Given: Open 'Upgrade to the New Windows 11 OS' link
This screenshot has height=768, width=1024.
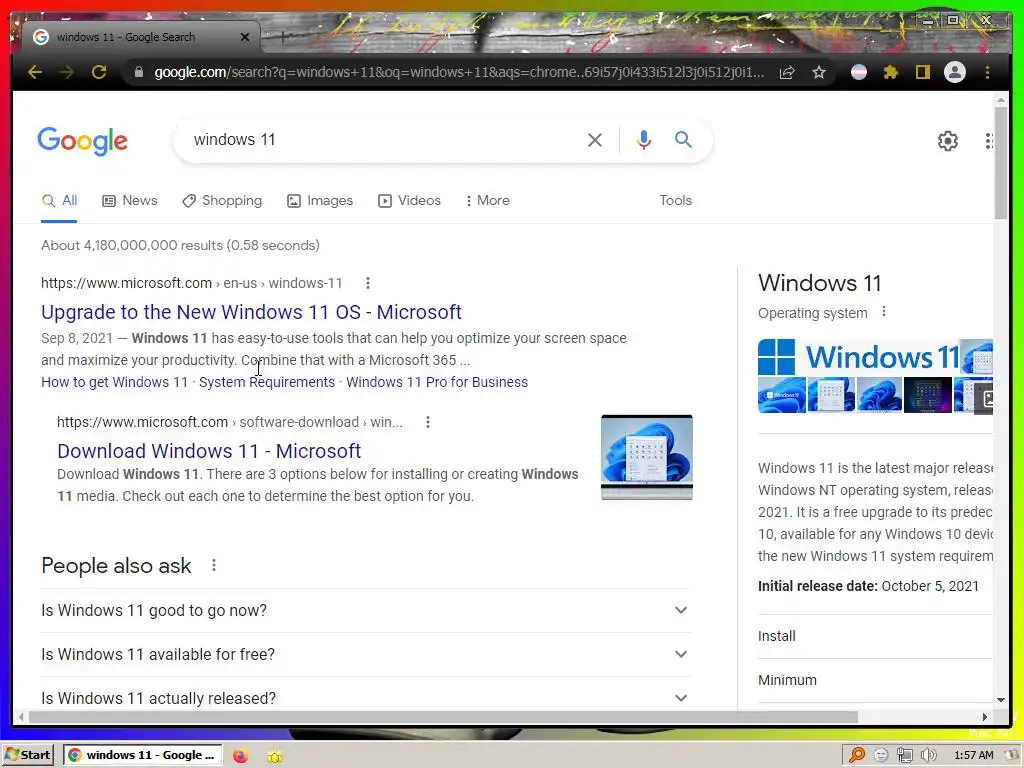Looking at the screenshot, I should click(251, 312).
